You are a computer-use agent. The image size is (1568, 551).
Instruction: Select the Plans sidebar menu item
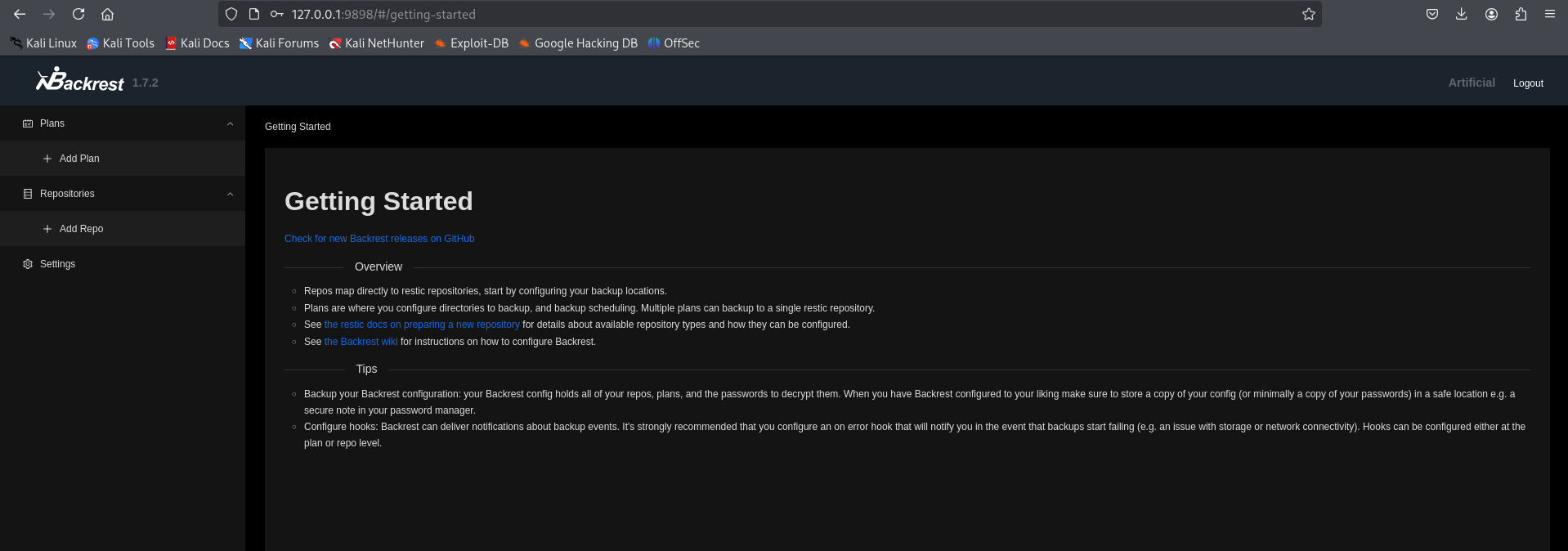[52, 123]
